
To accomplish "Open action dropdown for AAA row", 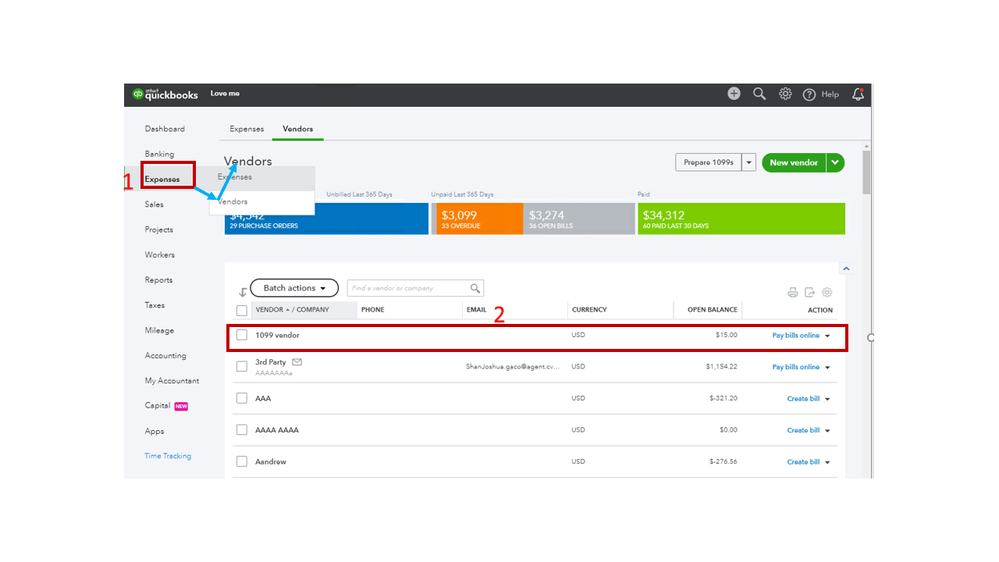I will tap(828, 399).
